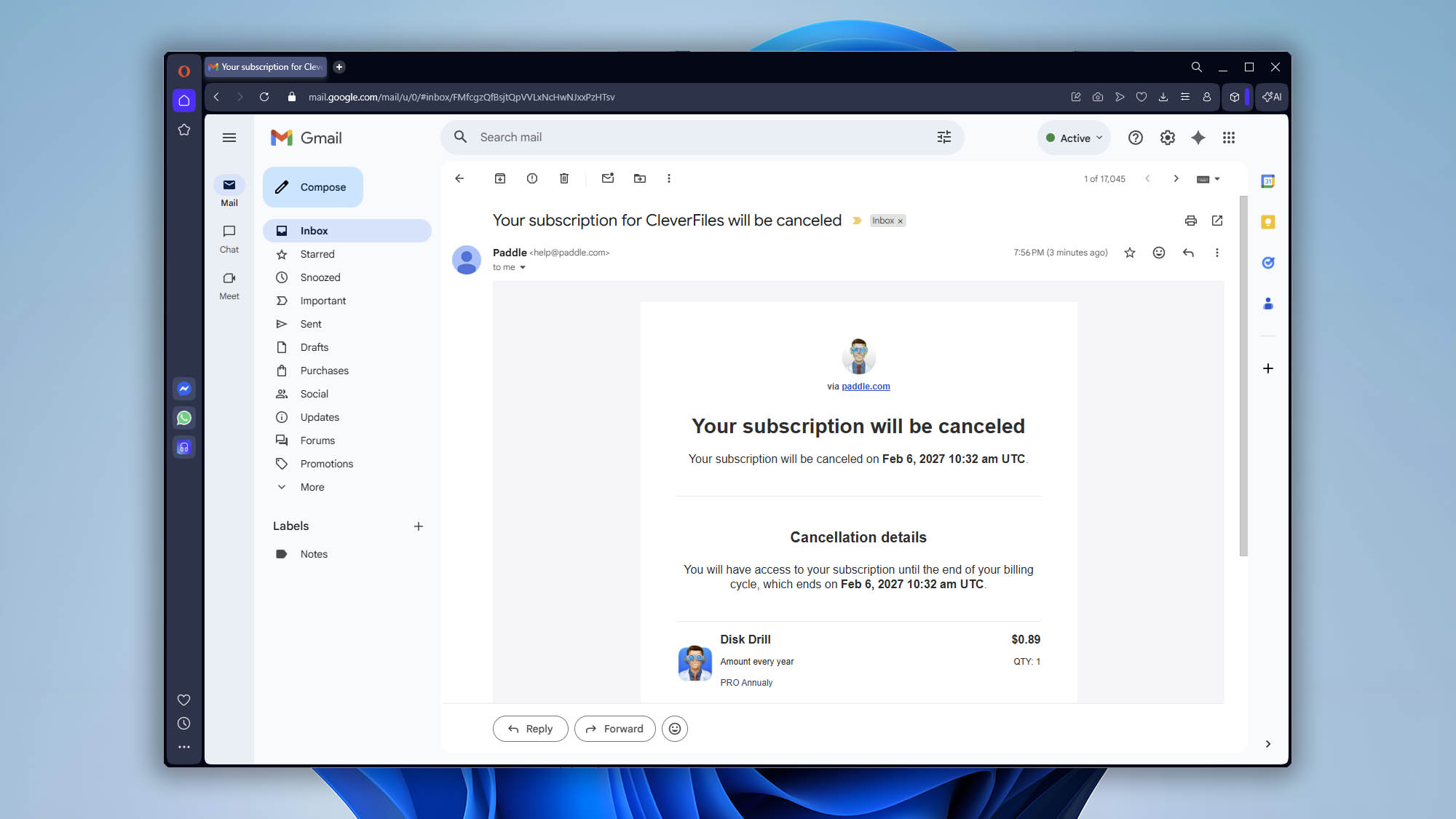The height and width of the screenshot is (819, 1456).
Task: Open Google Keep in the side panel
Action: [x=1268, y=222]
